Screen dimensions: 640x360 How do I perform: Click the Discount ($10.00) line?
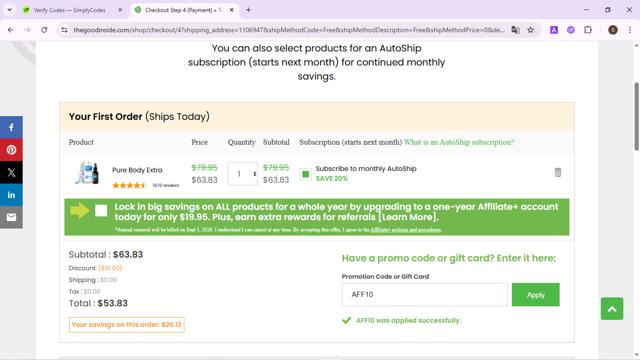coord(95,268)
